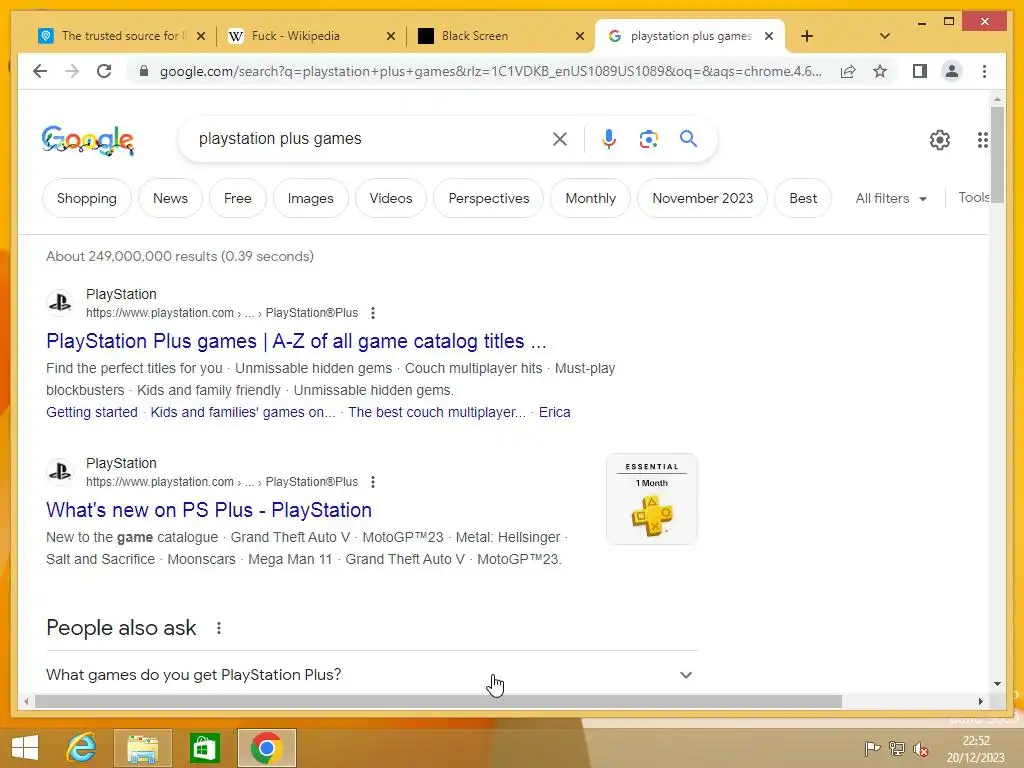Share this page from address bar

coord(848,71)
